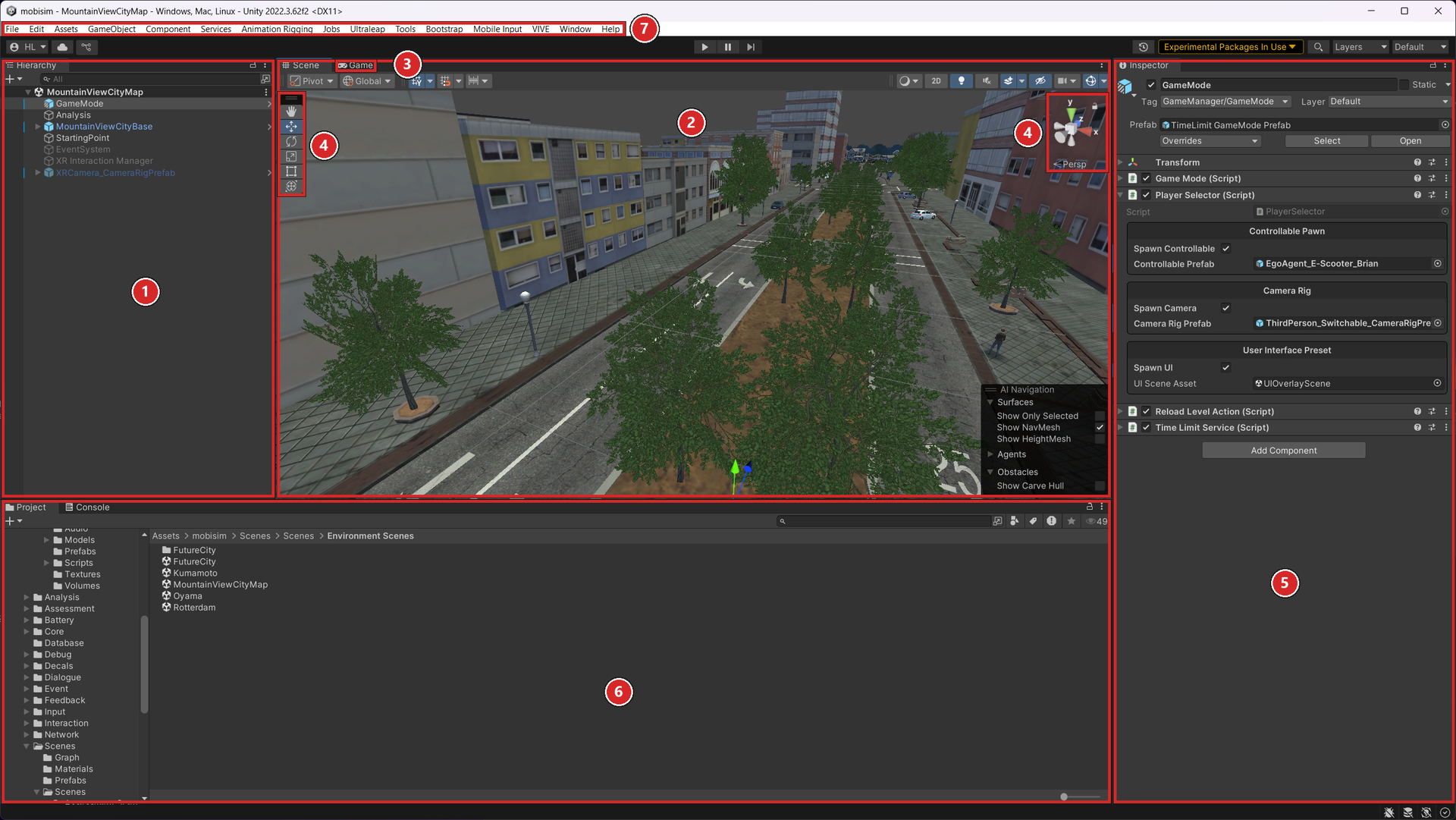Open Game Mode script preset settings icon
Image resolution: width=1456 pixels, height=820 pixels.
[1432, 178]
